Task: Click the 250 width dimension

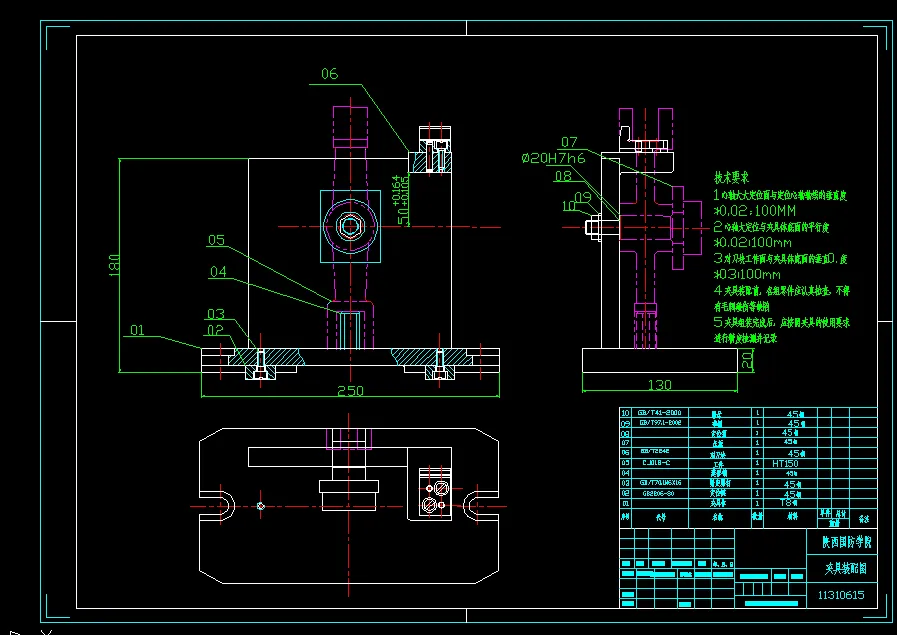Action: (350, 391)
